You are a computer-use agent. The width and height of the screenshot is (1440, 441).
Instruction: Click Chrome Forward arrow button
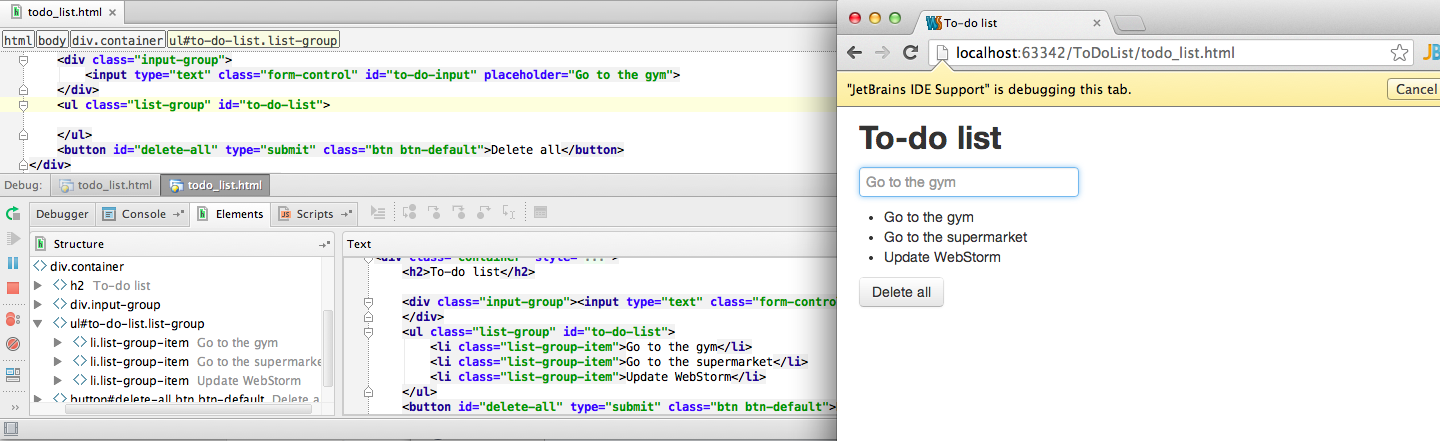pyautogui.click(x=882, y=53)
